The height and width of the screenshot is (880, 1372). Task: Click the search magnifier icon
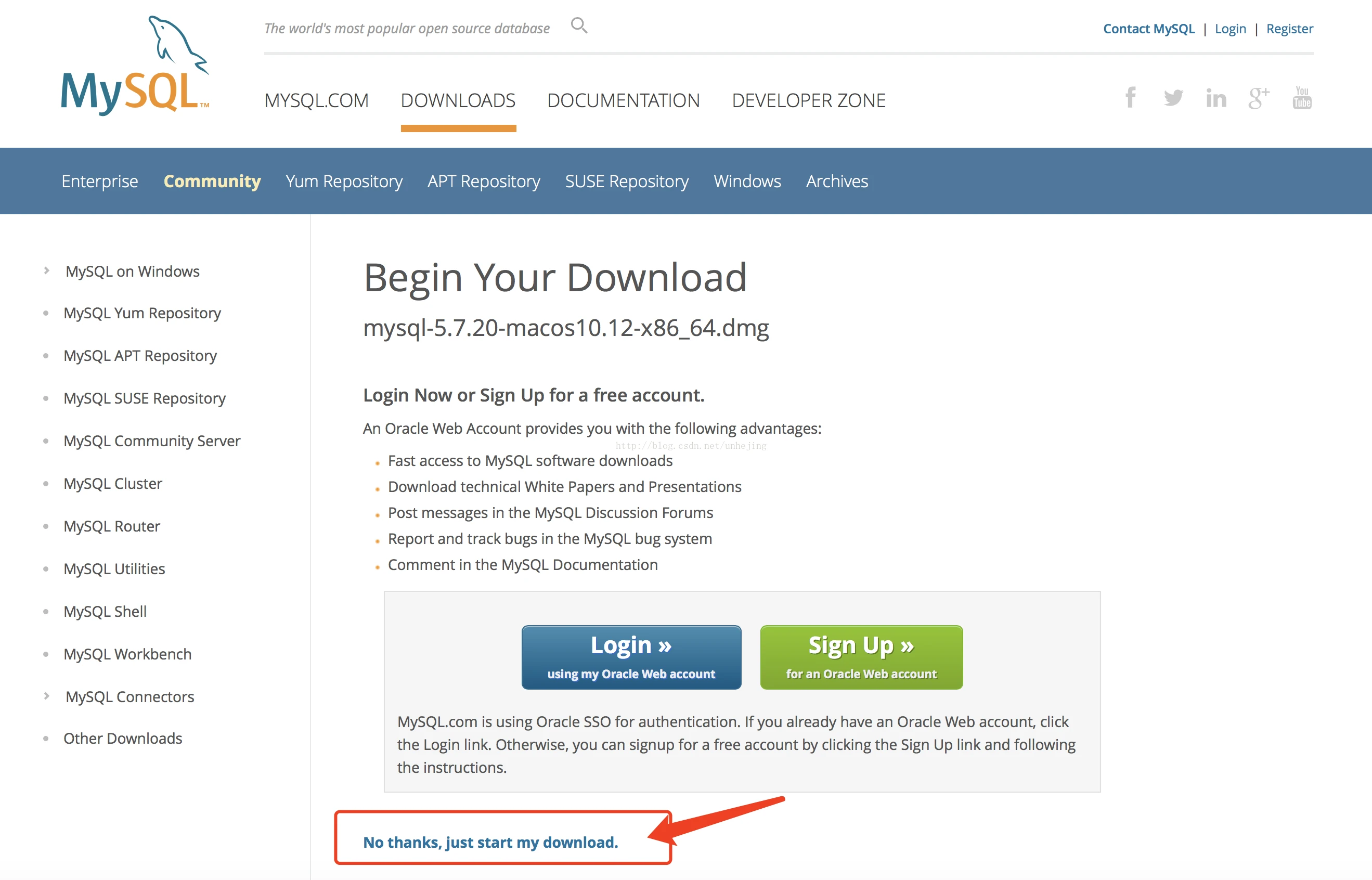[x=579, y=25]
